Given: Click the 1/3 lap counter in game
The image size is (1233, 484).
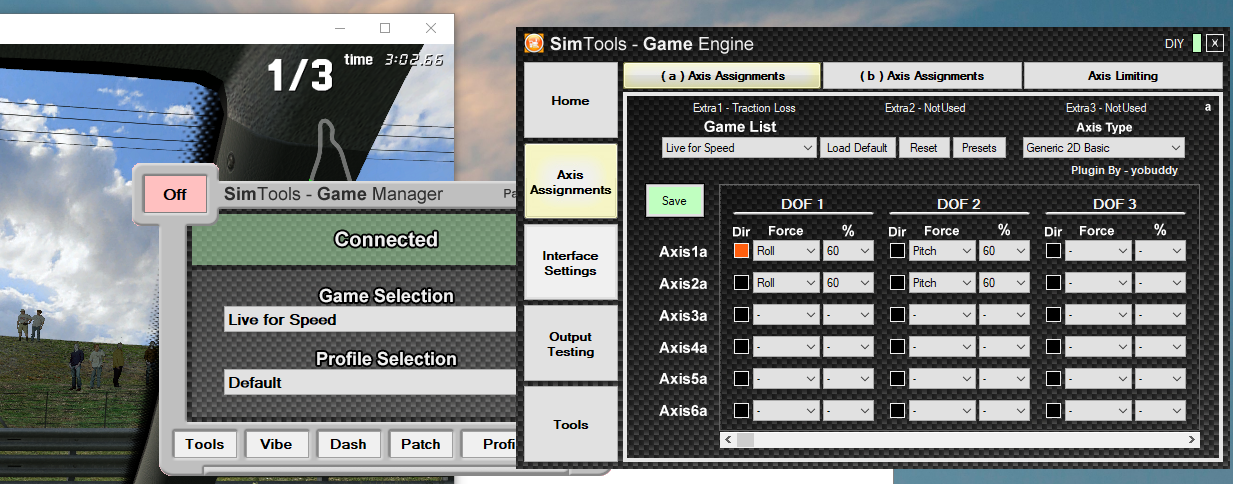Looking at the screenshot, I should pos(300,75).
